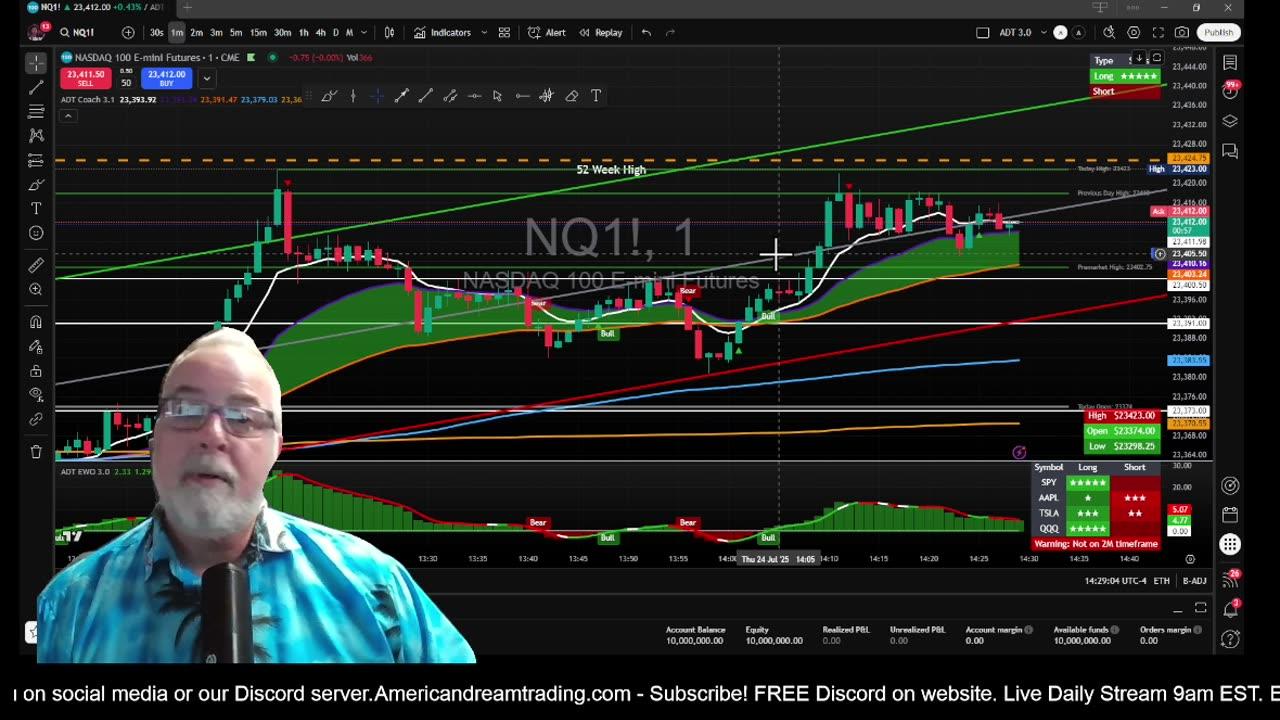Toggle lock all drawings

pyautogui.click(x=36, y=371)
